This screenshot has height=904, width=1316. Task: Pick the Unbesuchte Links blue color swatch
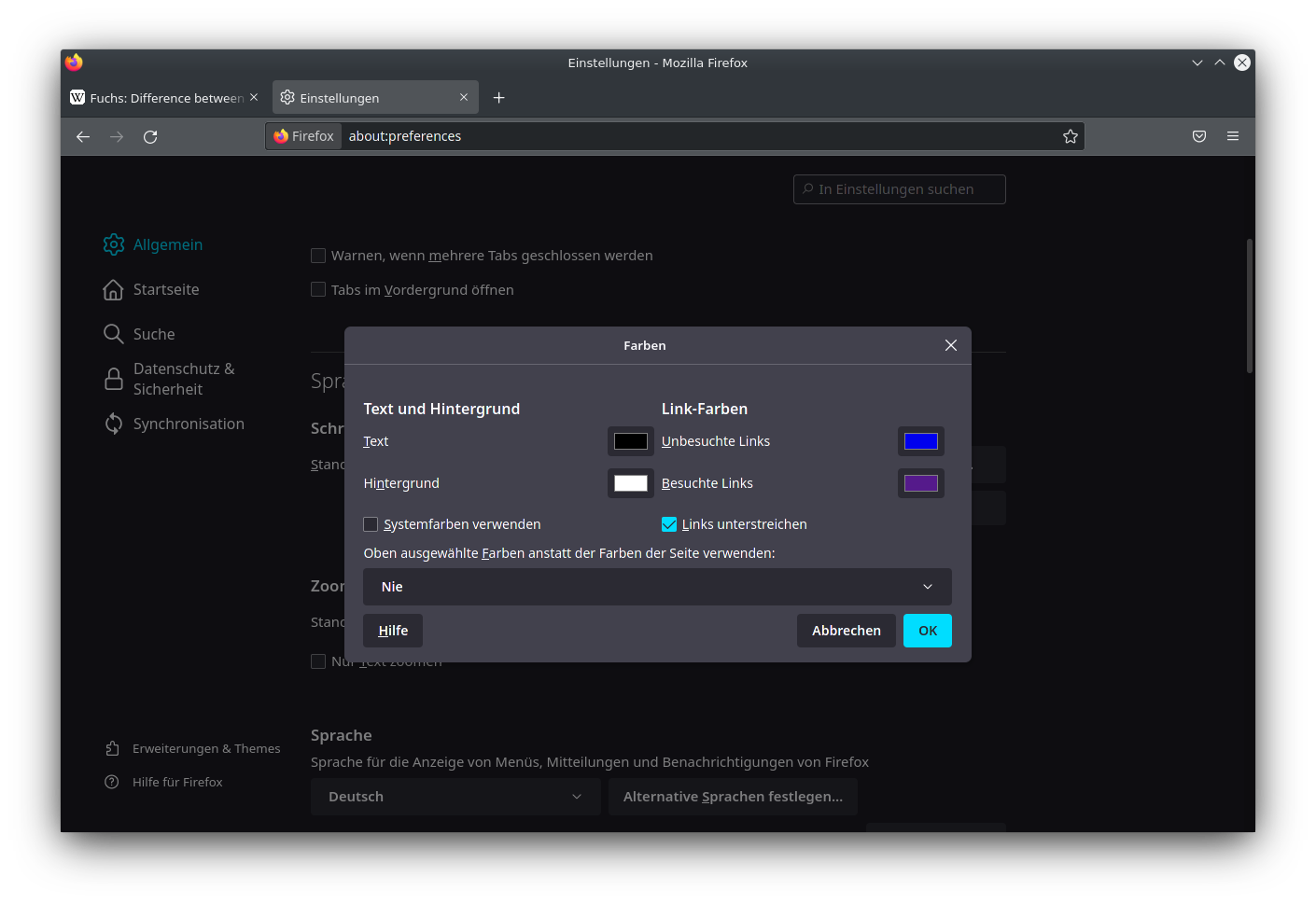point(920,441)
